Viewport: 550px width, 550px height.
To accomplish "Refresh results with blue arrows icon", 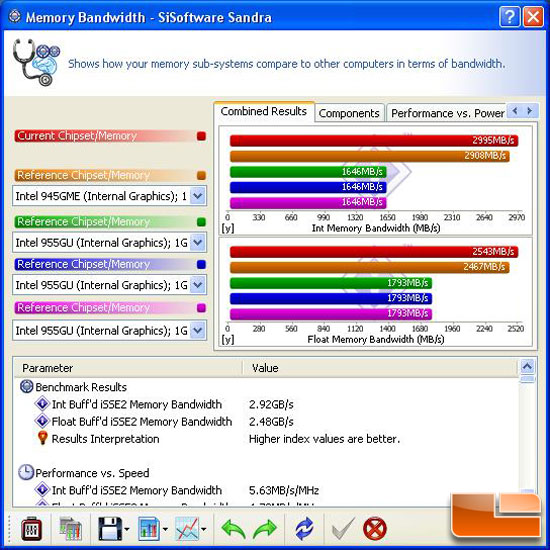I will 304,529.
